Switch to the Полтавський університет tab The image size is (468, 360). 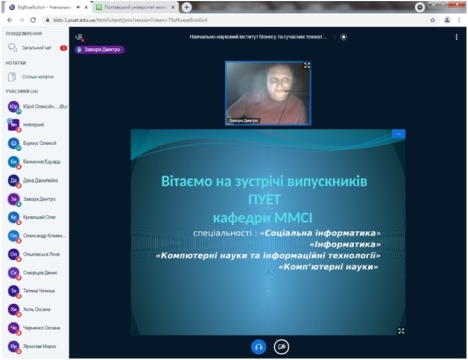click(x=135, y=7)
